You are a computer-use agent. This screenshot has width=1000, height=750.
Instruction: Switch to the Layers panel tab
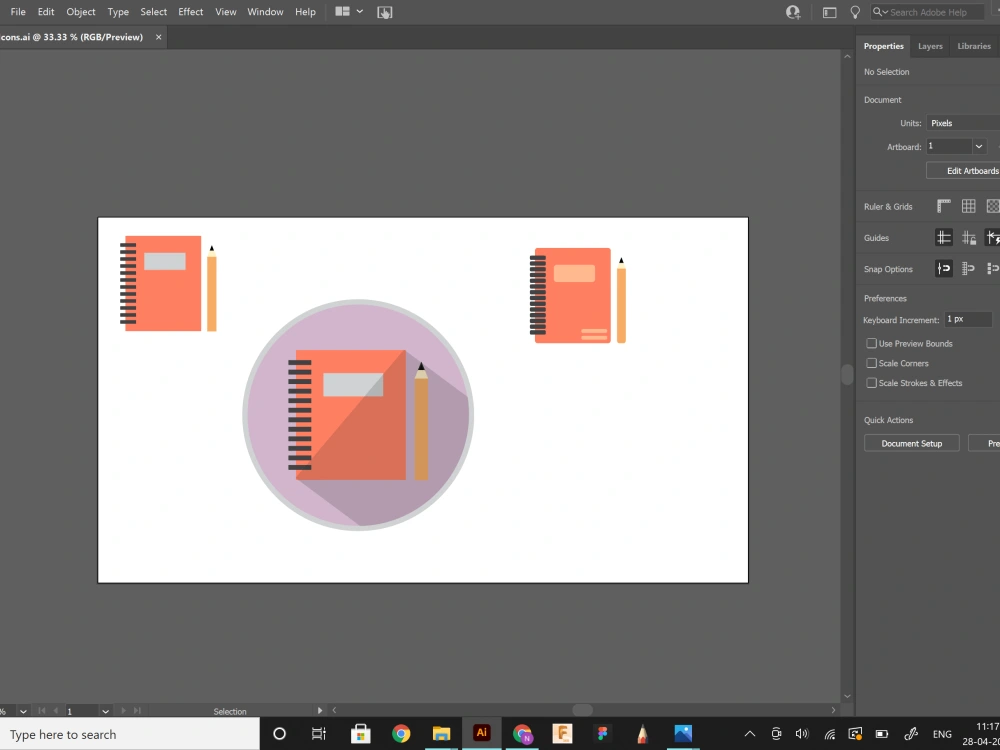(930, 46)
